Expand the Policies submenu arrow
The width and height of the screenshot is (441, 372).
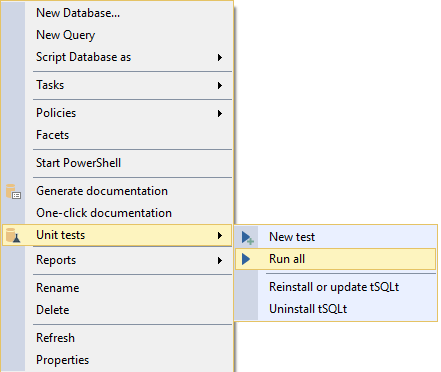click(x=220, y=113)
